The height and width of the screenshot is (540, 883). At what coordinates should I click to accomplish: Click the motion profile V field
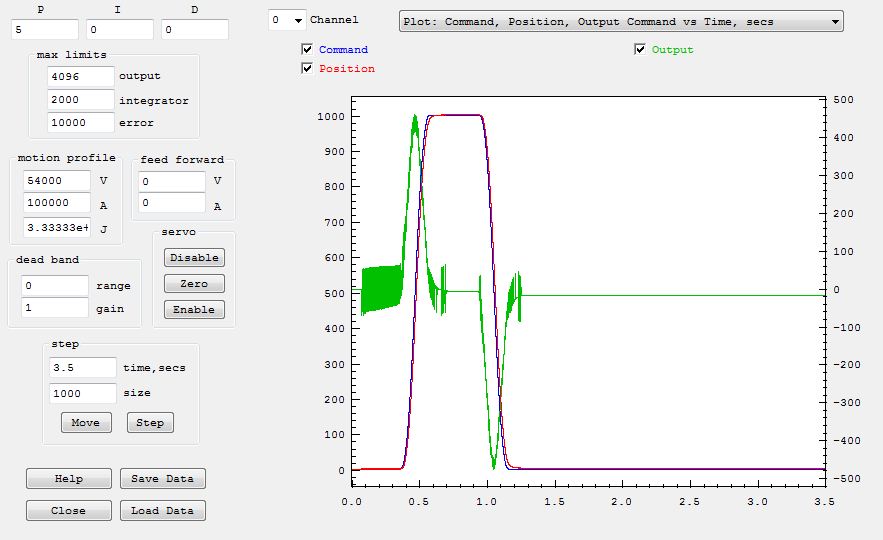point(56,180)
